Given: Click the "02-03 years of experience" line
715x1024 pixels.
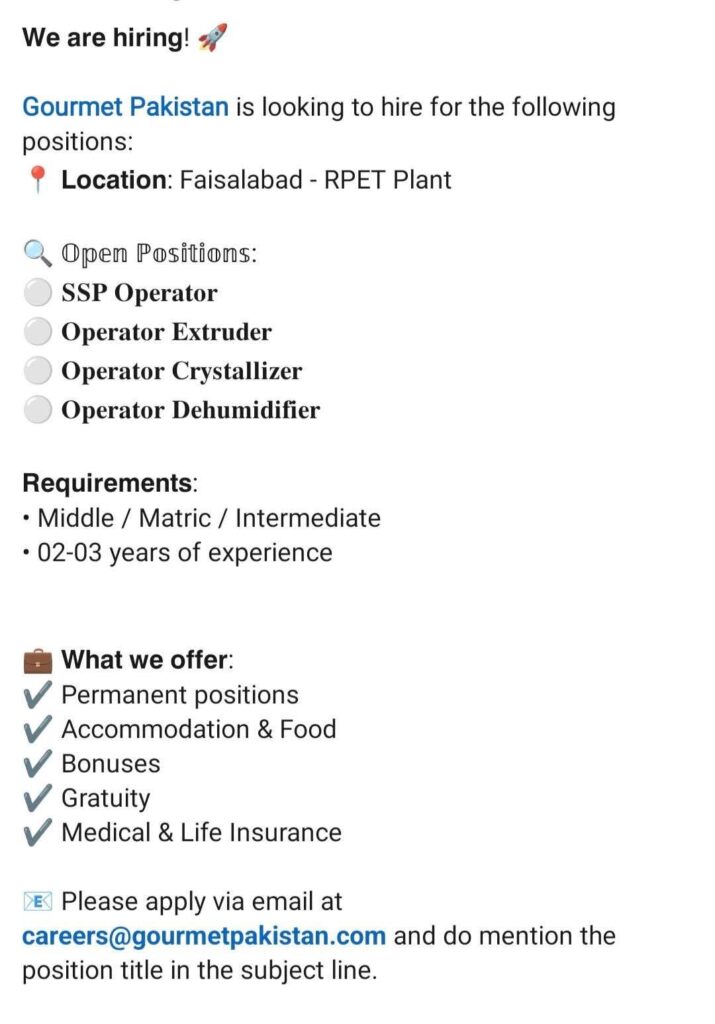Looking at the screenshot, I should pyautogui.click(x=184, y=553).
